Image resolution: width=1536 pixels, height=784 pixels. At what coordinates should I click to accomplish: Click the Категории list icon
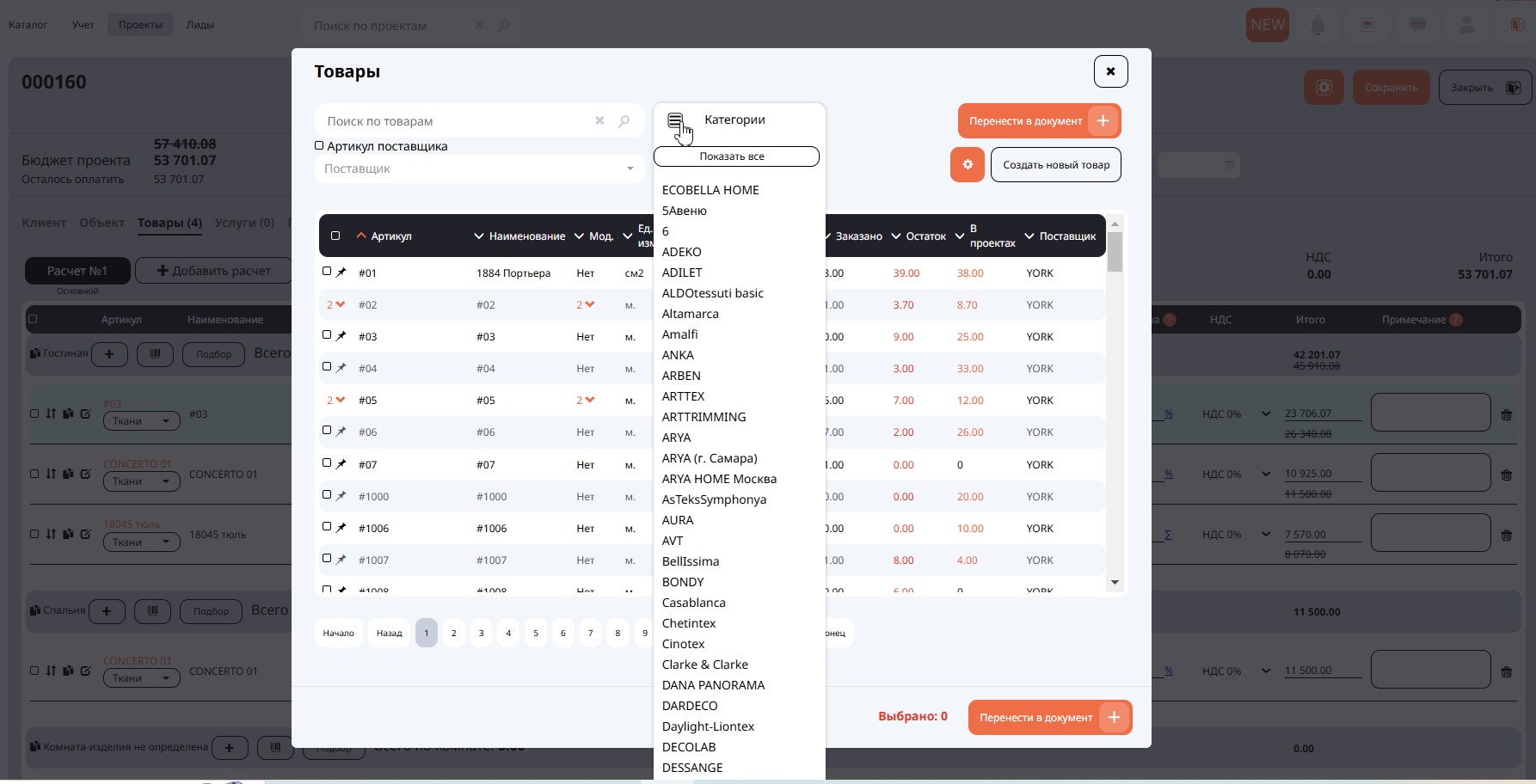[675, 120]
